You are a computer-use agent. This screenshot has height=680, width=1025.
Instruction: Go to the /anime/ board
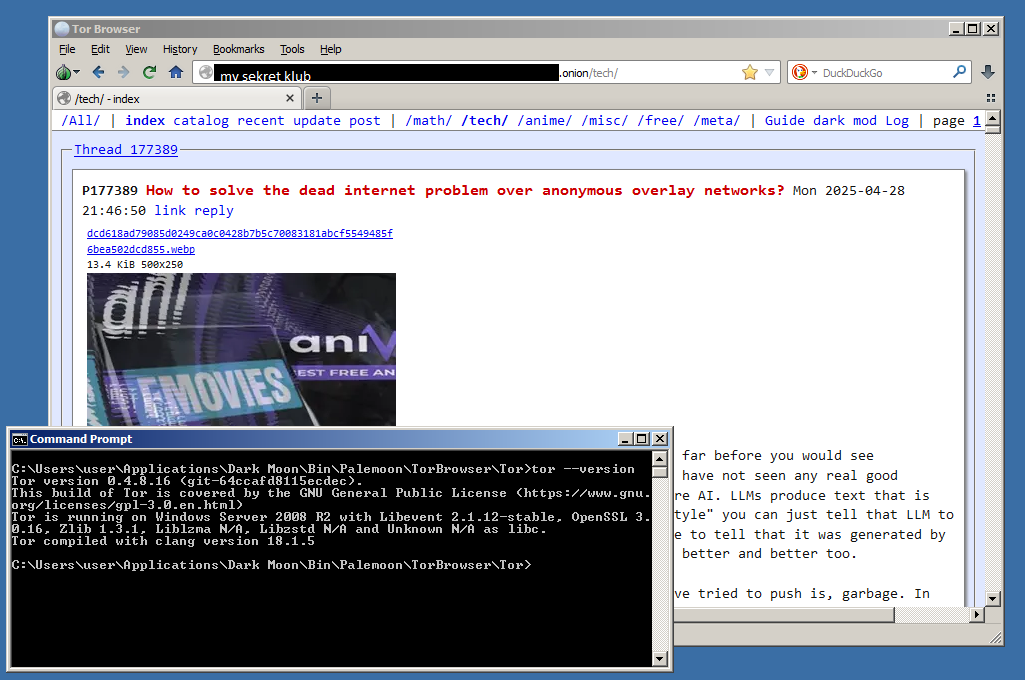(545, 120)
